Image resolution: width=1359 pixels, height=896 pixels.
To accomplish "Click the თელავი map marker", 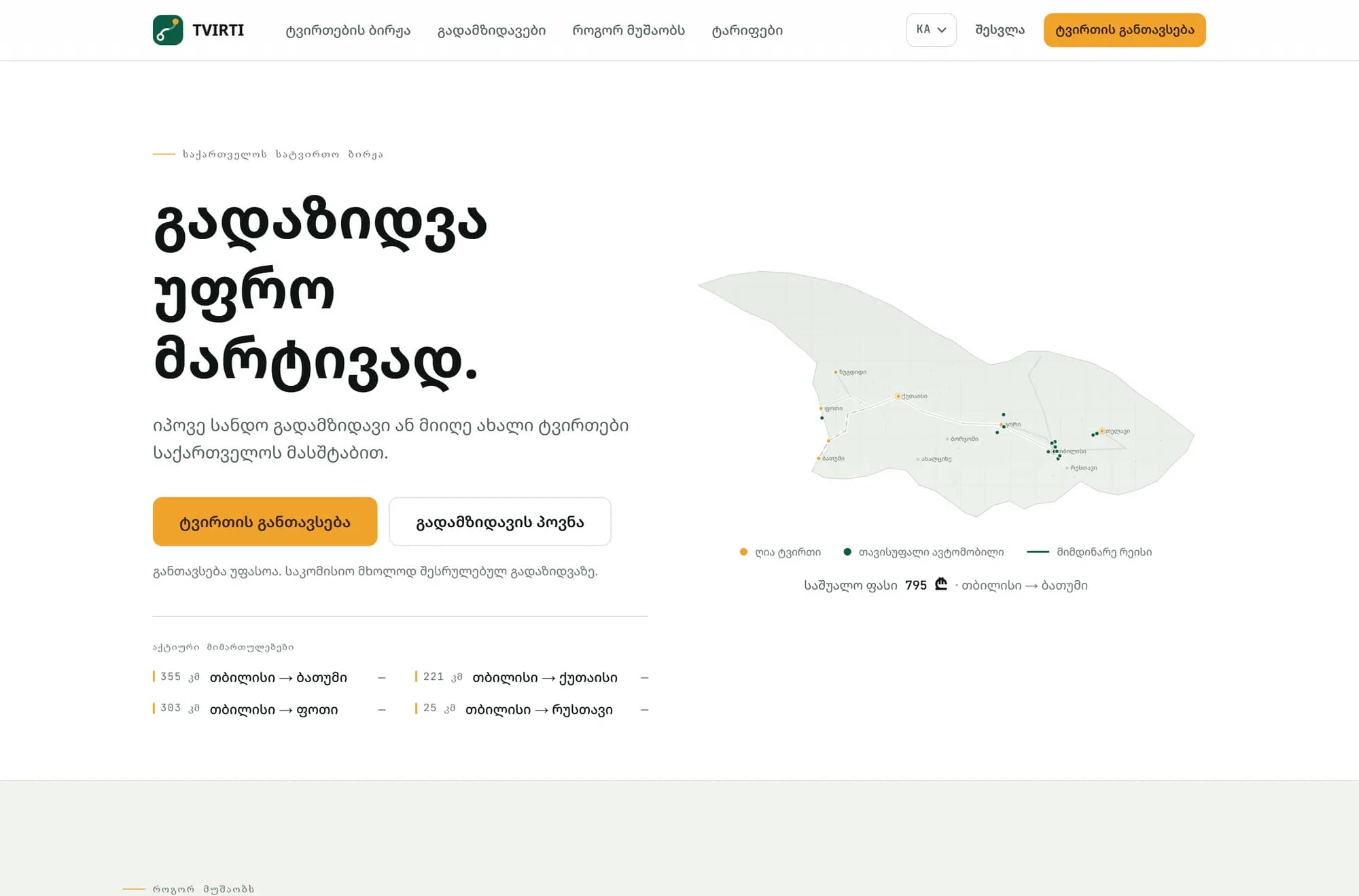I will click(1102, 431).
